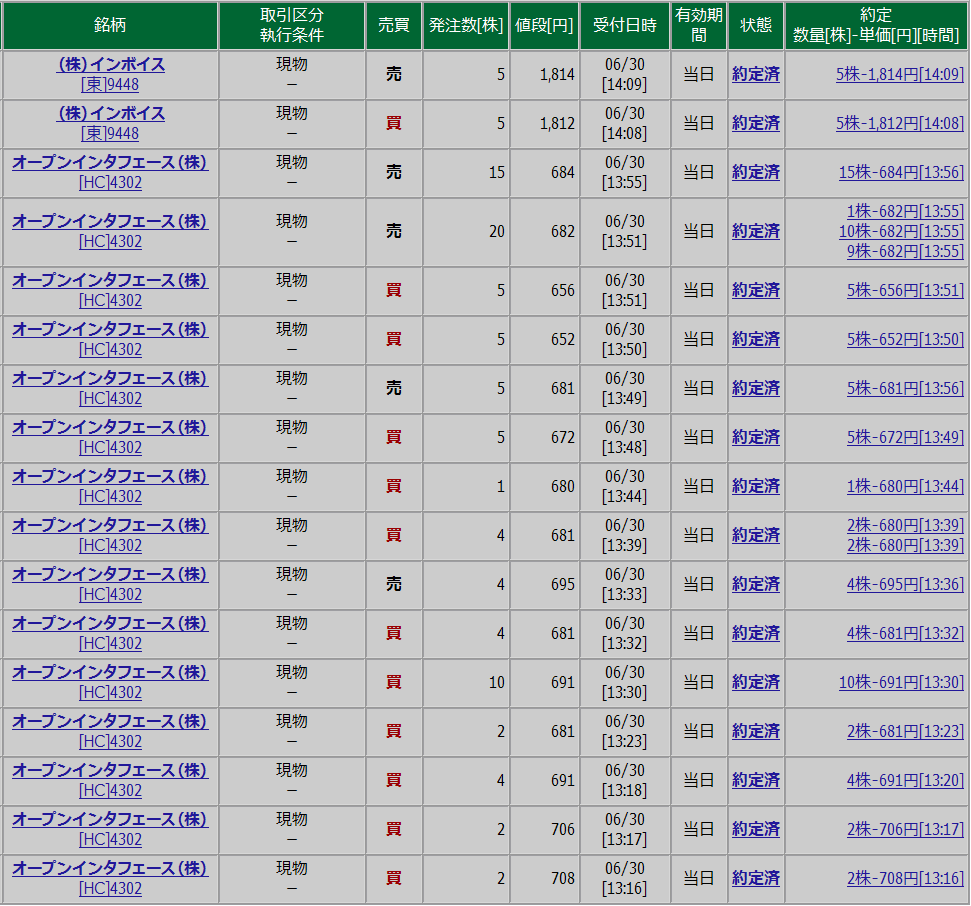This screenshot has height=906, width=971.
Task: Click the 売 cell in the 695 yen row
Action: point(394,584)
